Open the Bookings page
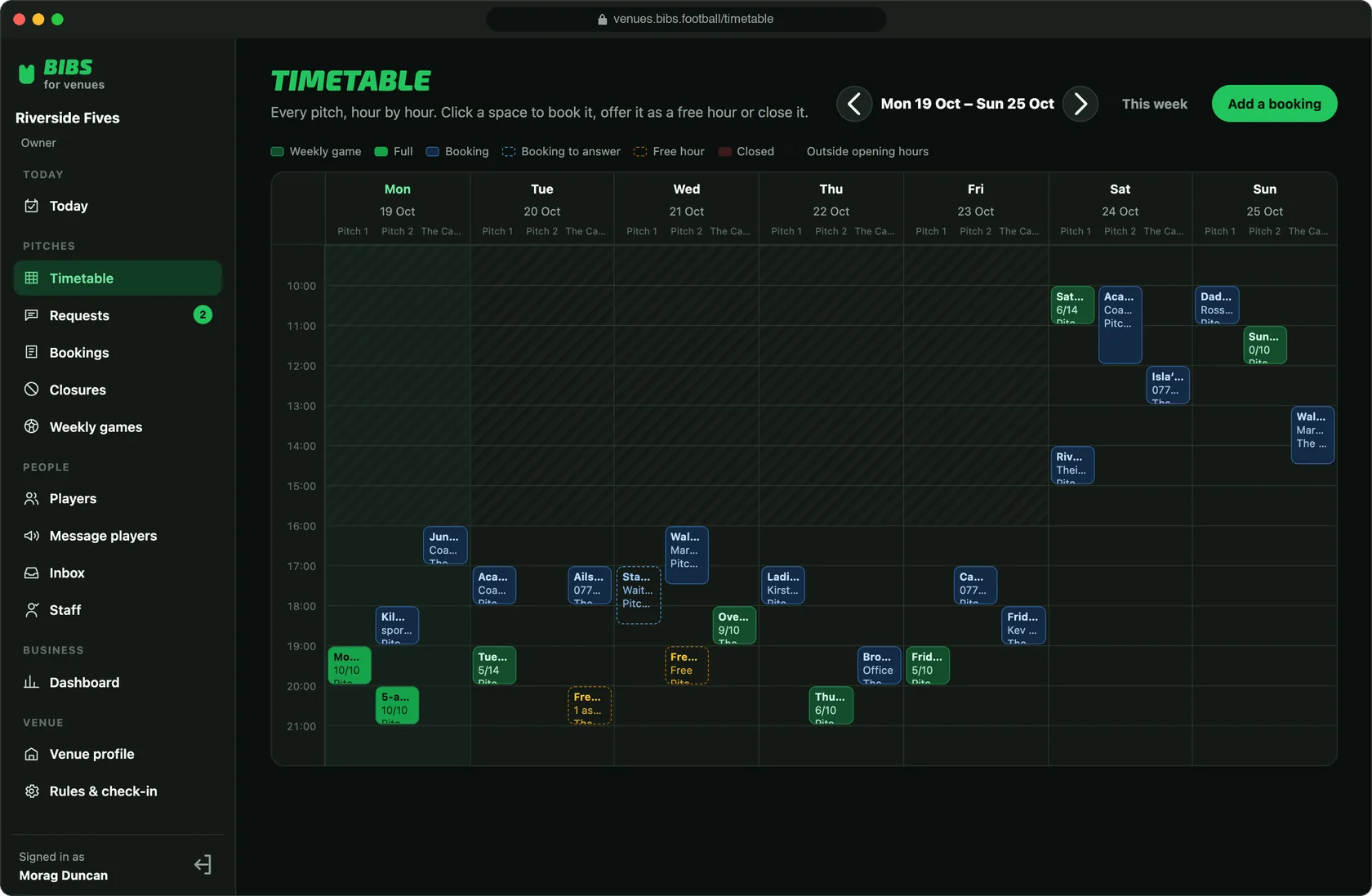The height and width of the screenshot is (896, 1372). (x=118, y=352)
